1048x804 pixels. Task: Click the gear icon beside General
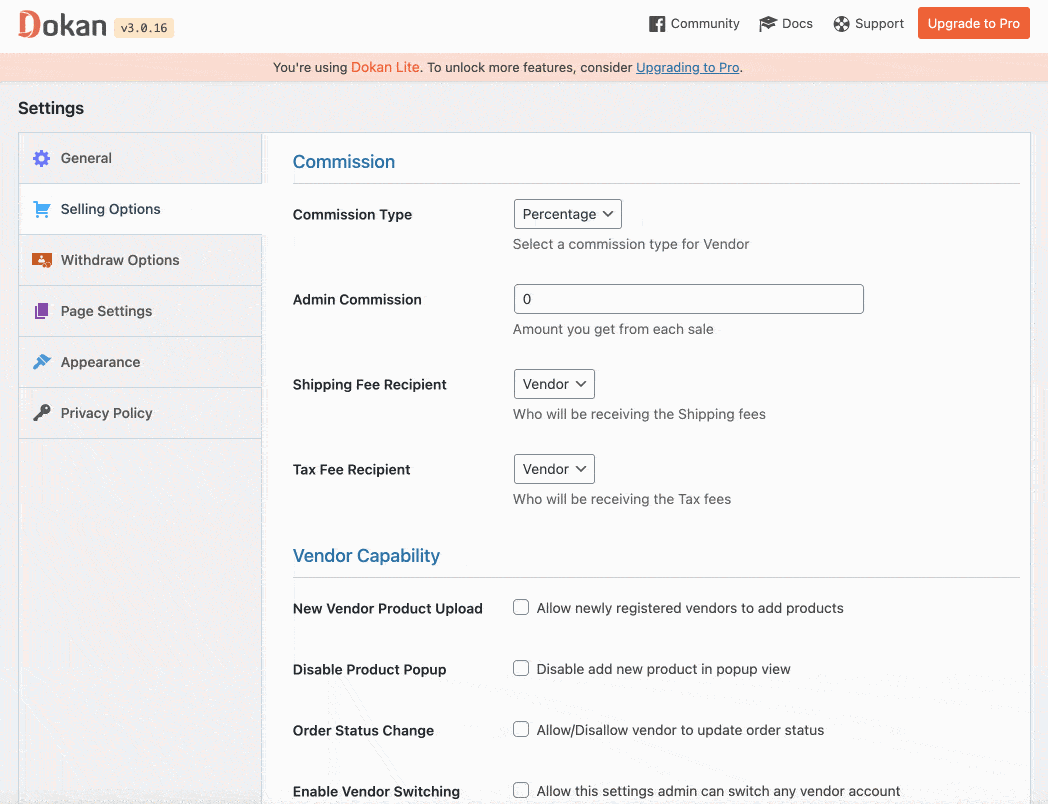coord(41,157)
